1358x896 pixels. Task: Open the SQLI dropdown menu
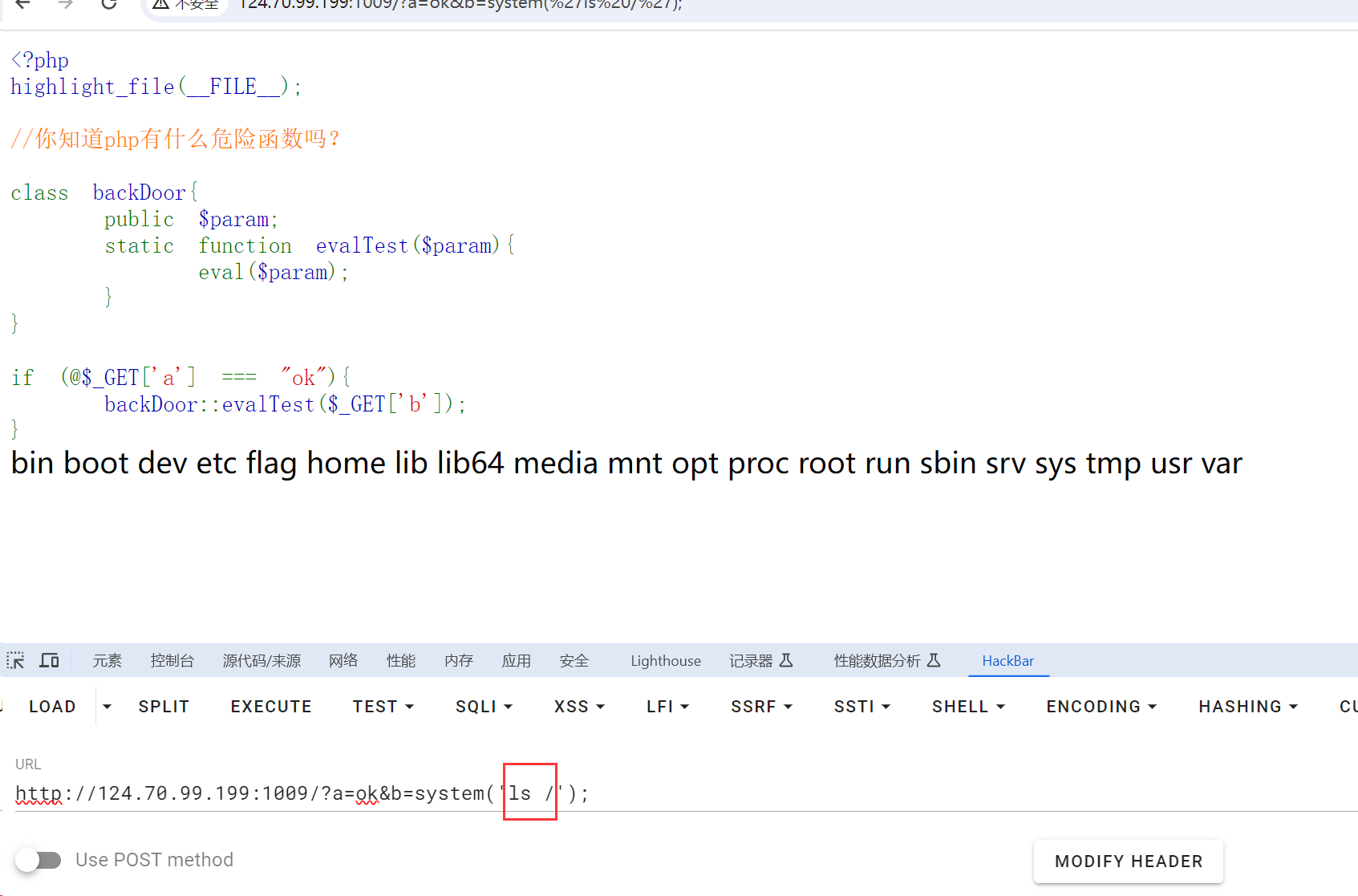484,707
